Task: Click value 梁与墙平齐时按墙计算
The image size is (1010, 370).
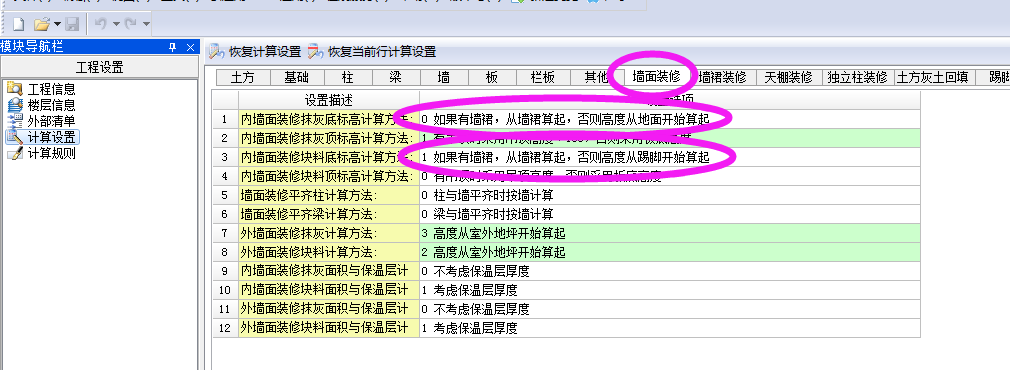Action: (493, 214)
